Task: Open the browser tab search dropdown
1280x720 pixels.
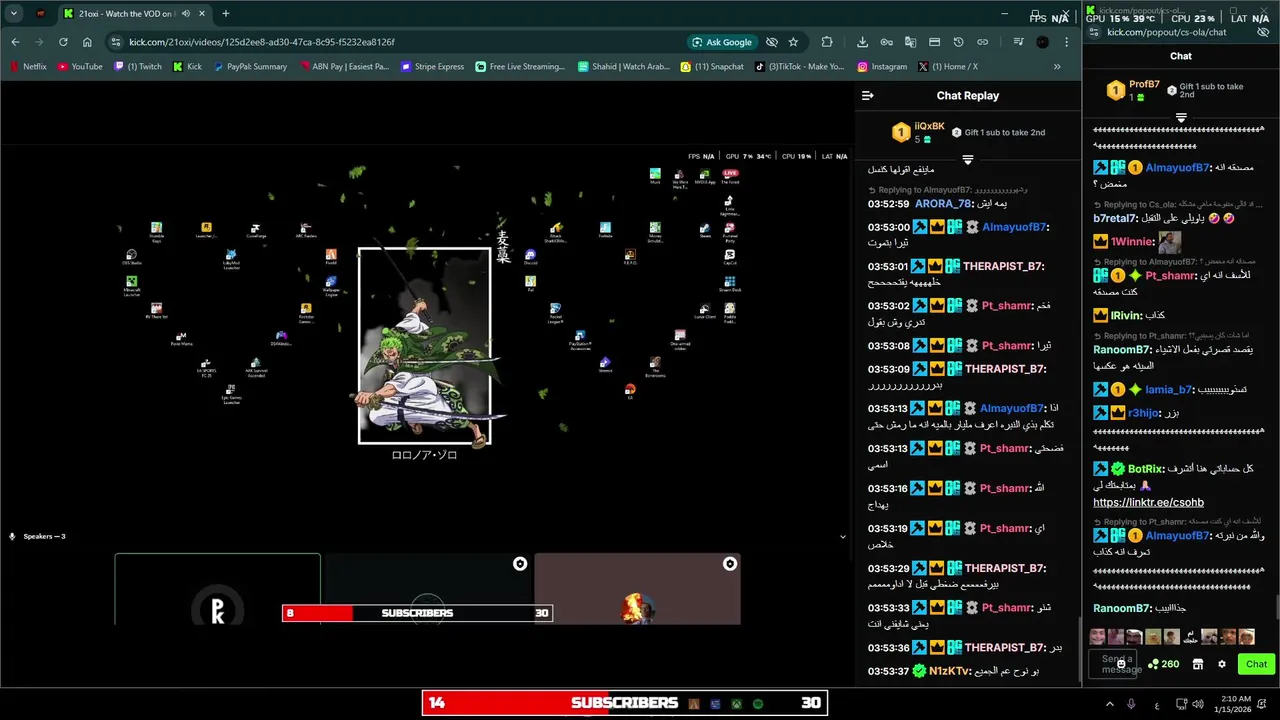Action: (x=13, y=14)
